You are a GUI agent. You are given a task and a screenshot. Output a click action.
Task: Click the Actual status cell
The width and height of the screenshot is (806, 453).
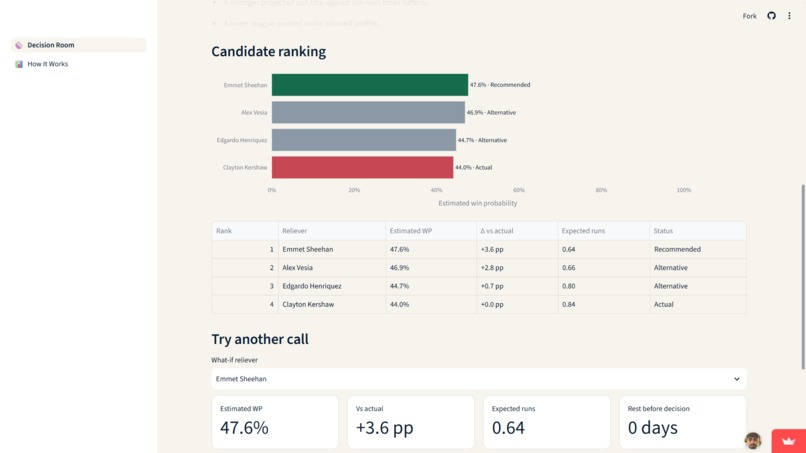coord(698,304)
